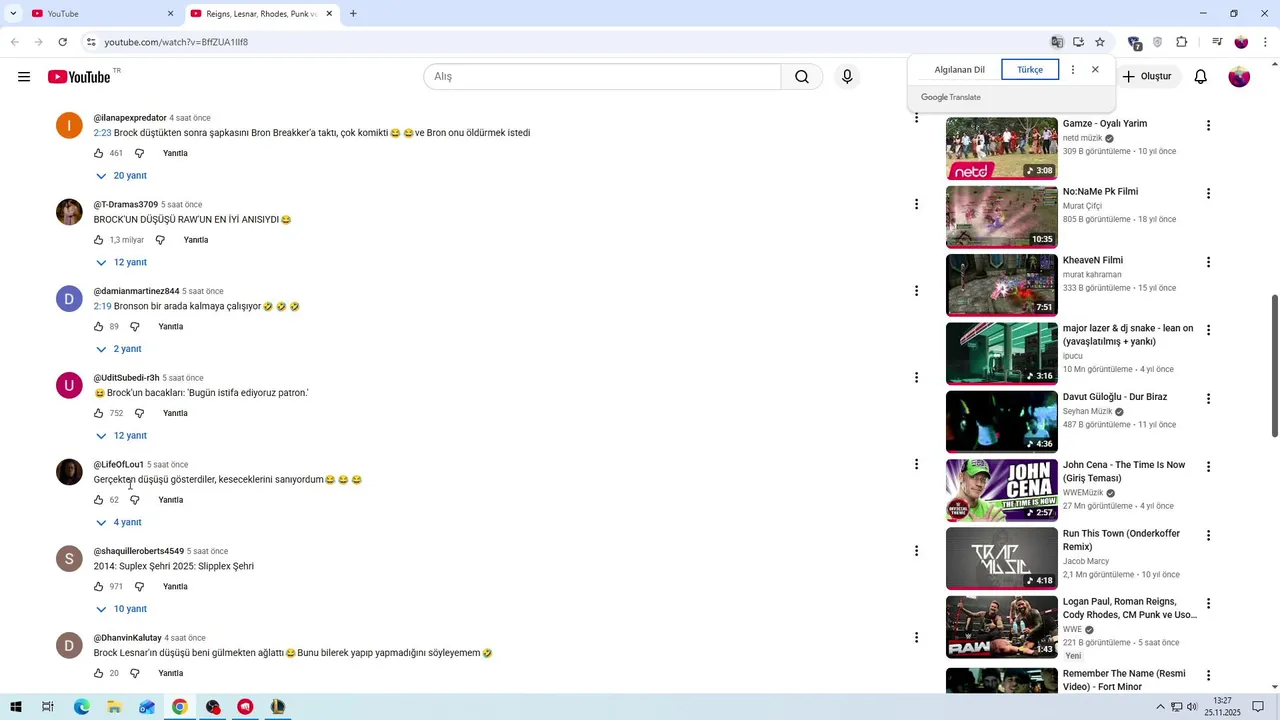This screenshot has width=1280, height=720.
Task: Click the page vertical scrollbar thumb
Action: 1274,365
